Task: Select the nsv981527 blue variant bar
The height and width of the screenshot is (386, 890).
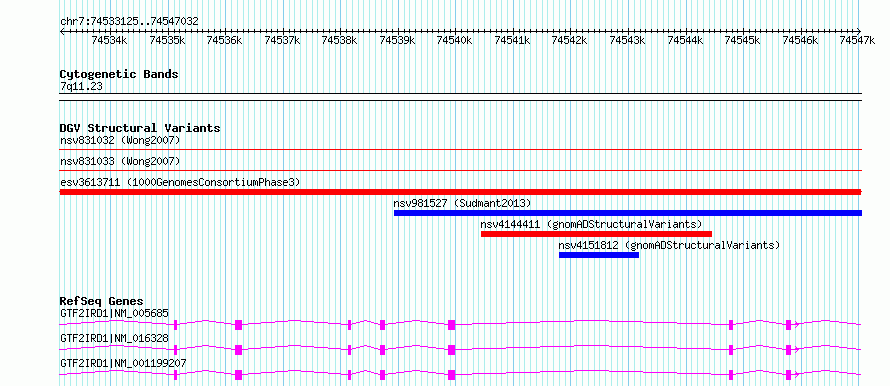Action: [x=628, y=213]
